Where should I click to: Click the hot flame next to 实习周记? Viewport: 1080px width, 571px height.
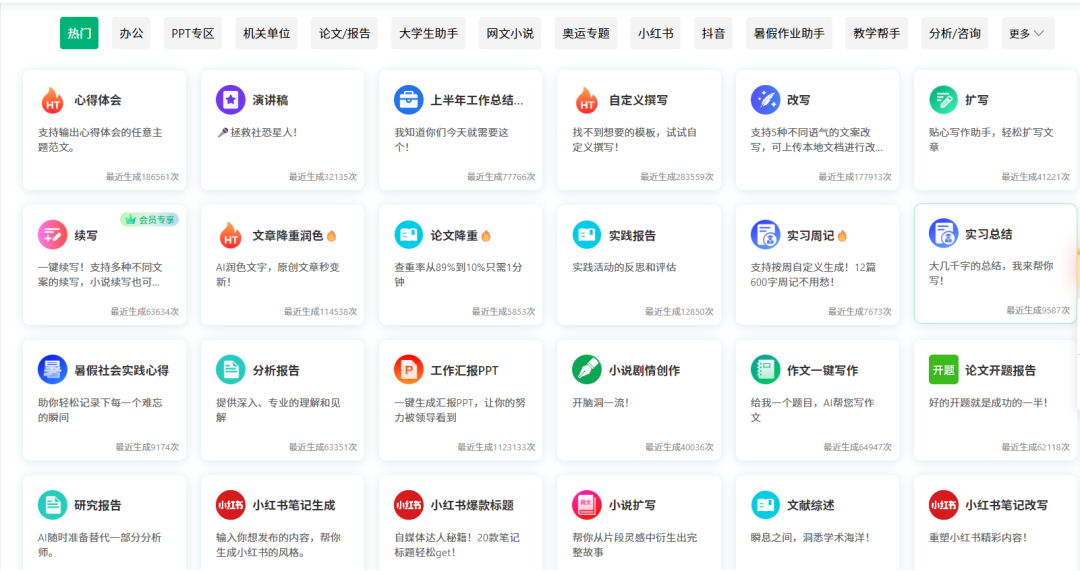(x=842, y=236)
